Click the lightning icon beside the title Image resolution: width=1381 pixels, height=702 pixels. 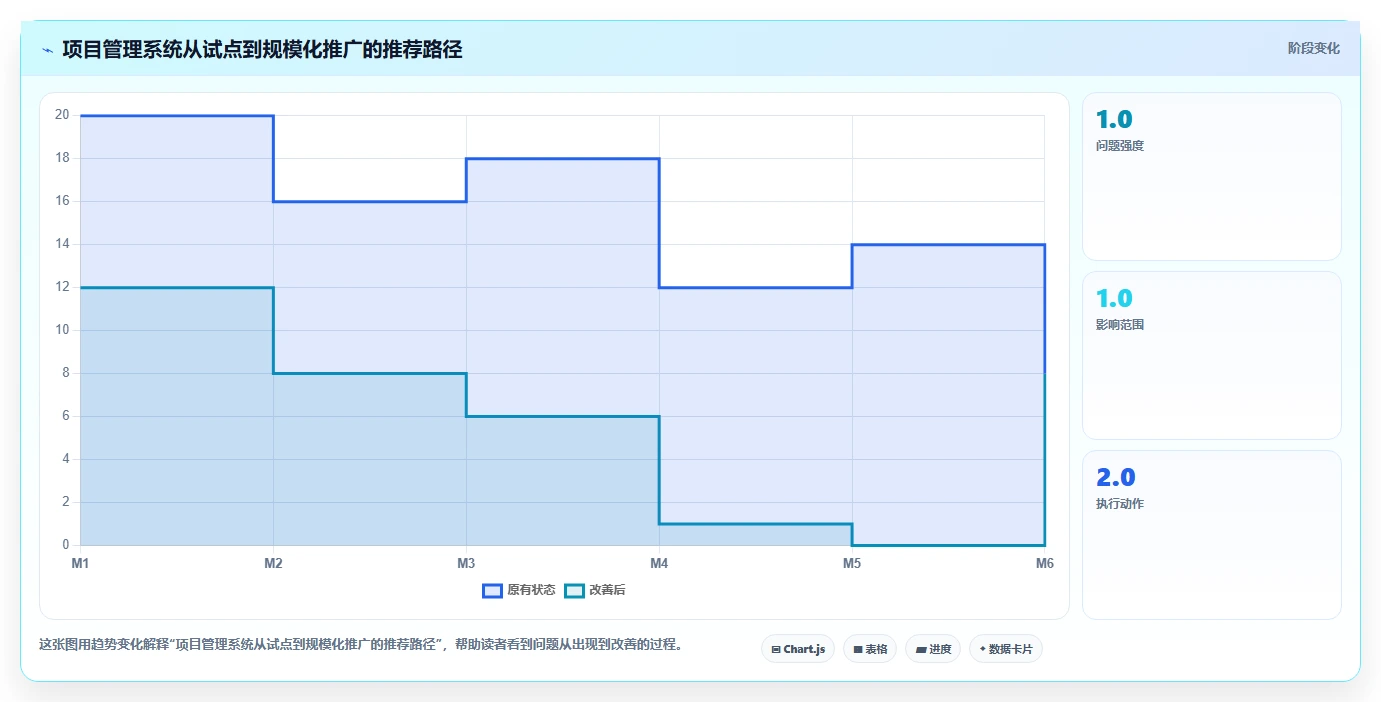(47, 50)
